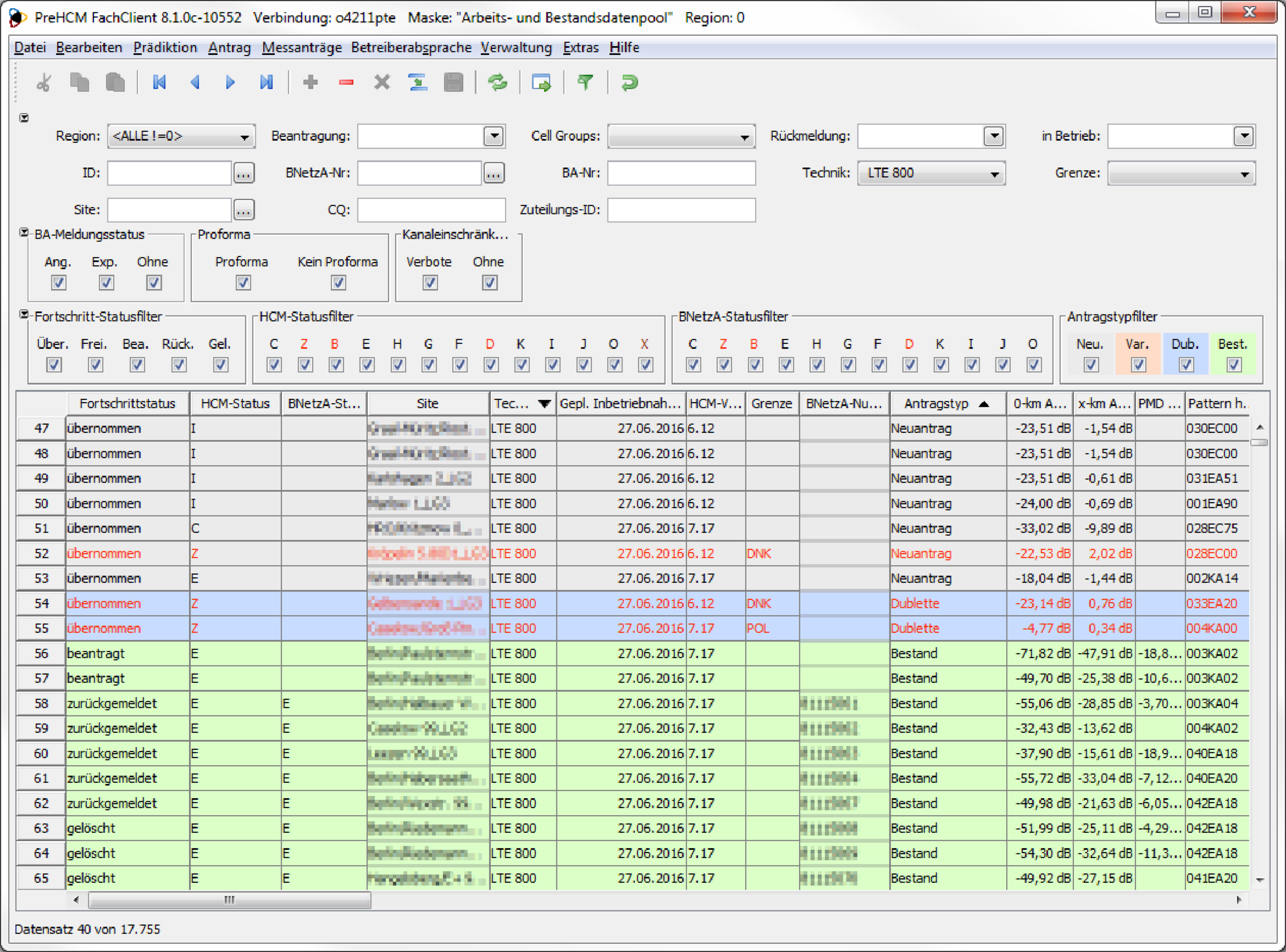Screen dimensions: 1286x952
Task: Toggle the Über. progress status checkbox
Action: [x=54, y=365]
